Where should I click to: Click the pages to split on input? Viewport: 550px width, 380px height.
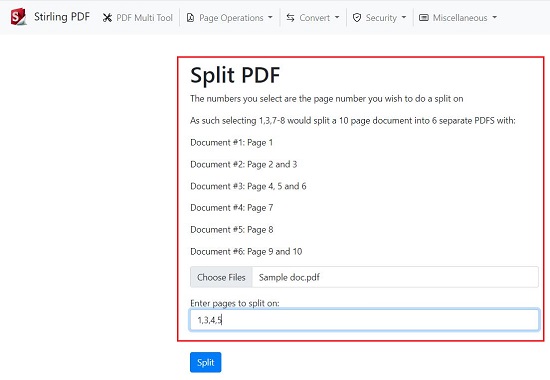364,320
